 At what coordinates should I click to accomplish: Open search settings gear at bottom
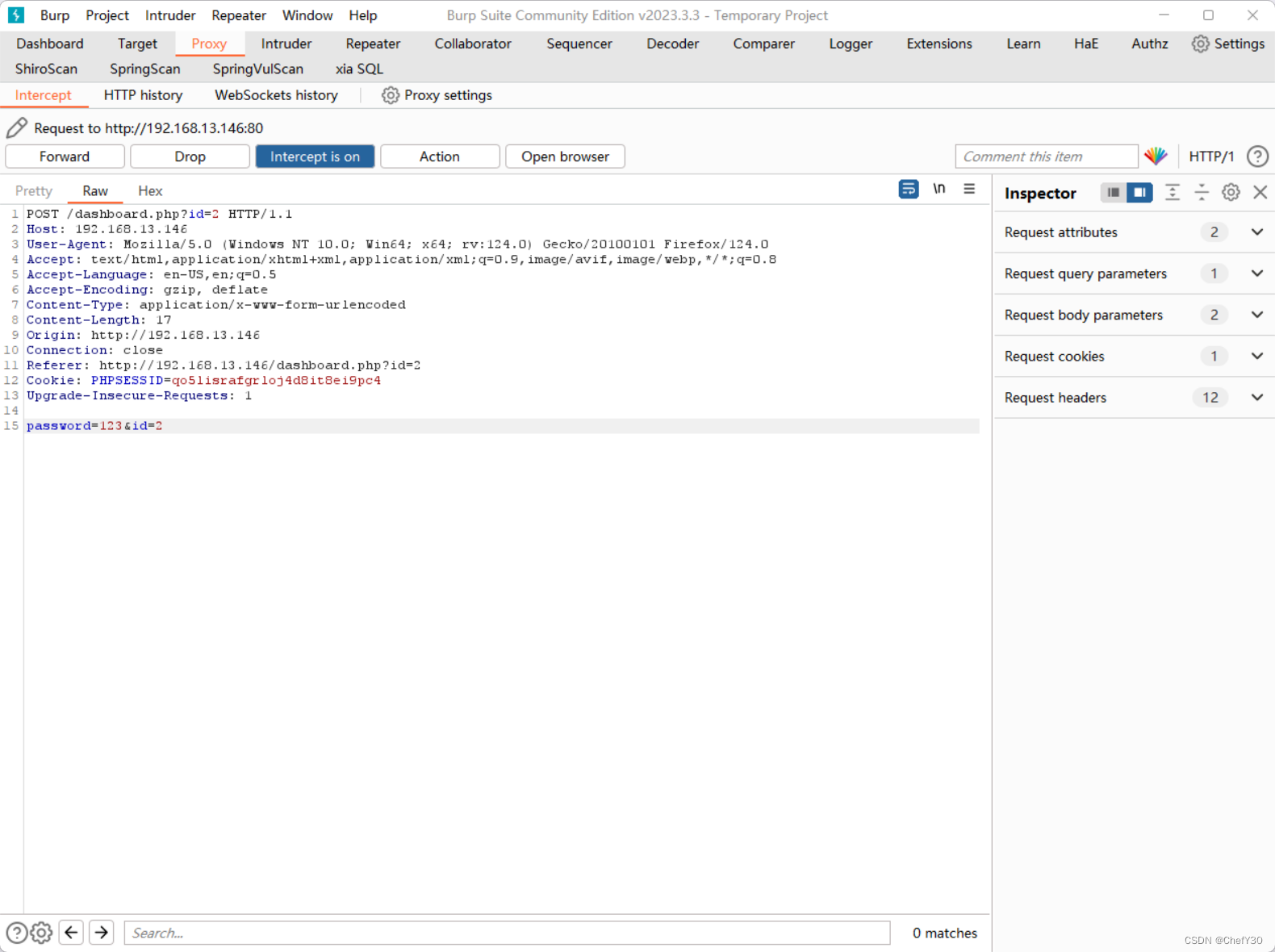(x=41, y=933)
